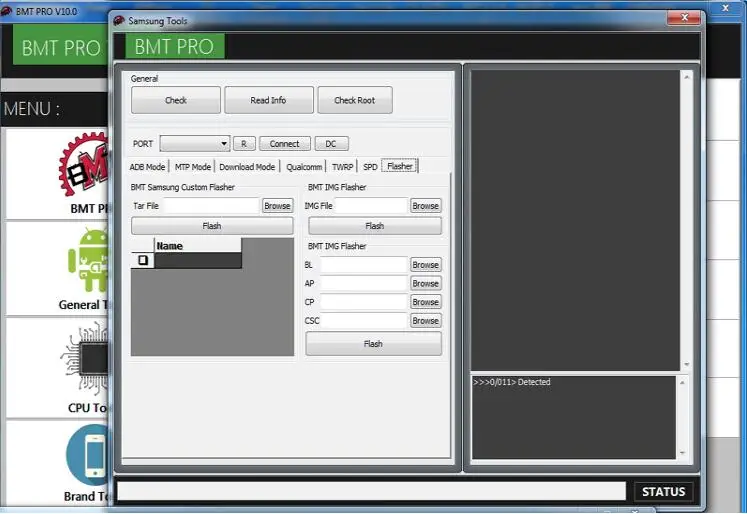Screen dimensions: 747x514
Task: Open the Download Mode tab
Action: [247, 167]
